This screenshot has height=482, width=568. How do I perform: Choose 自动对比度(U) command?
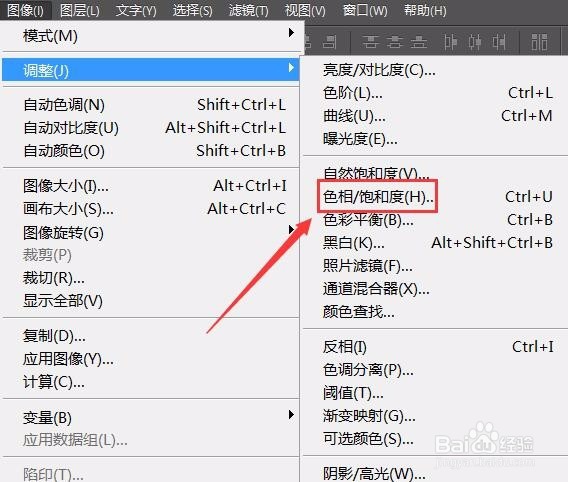[150, 128]
